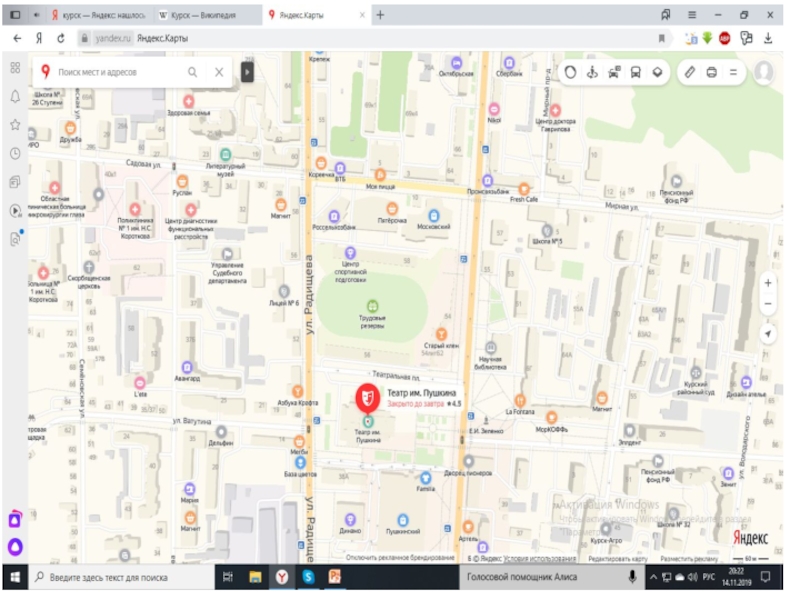Click the my location arrow button
Viewport: 800px width, 600px height.
click(x=768, y=334)
